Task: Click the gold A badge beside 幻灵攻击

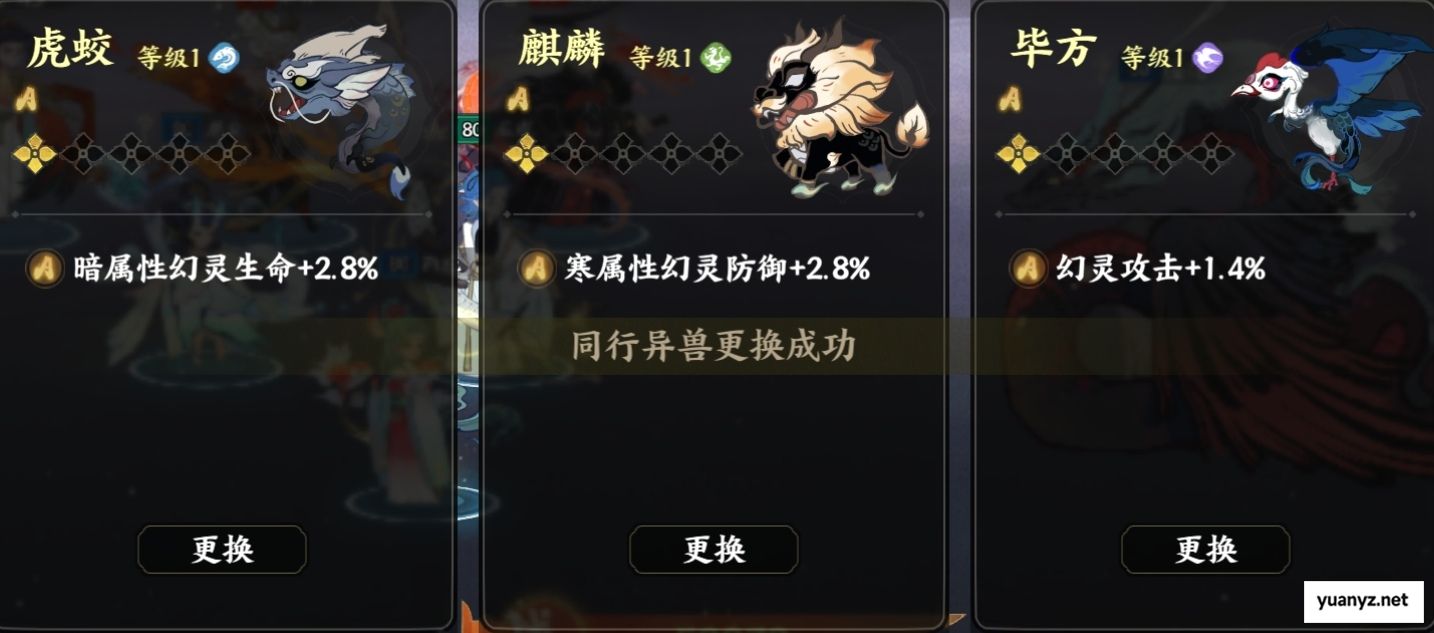Action: pos(1029,268)
